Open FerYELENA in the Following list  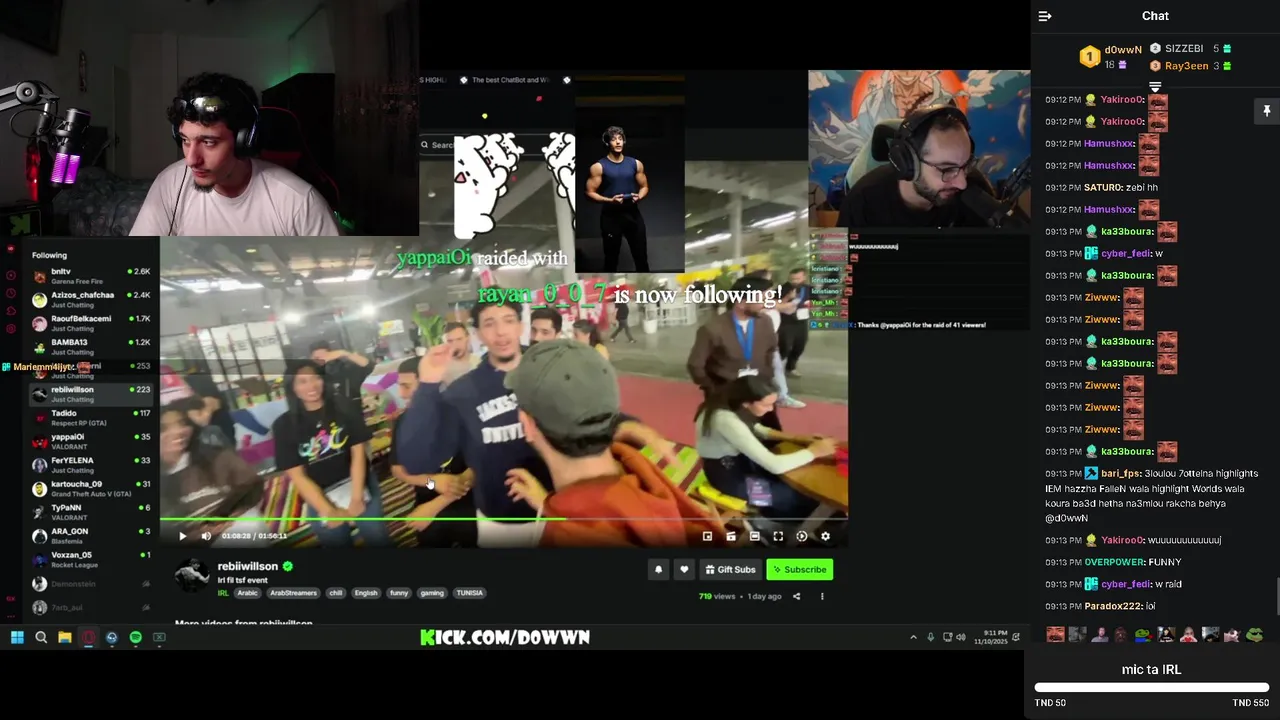(x=90, y=465)
